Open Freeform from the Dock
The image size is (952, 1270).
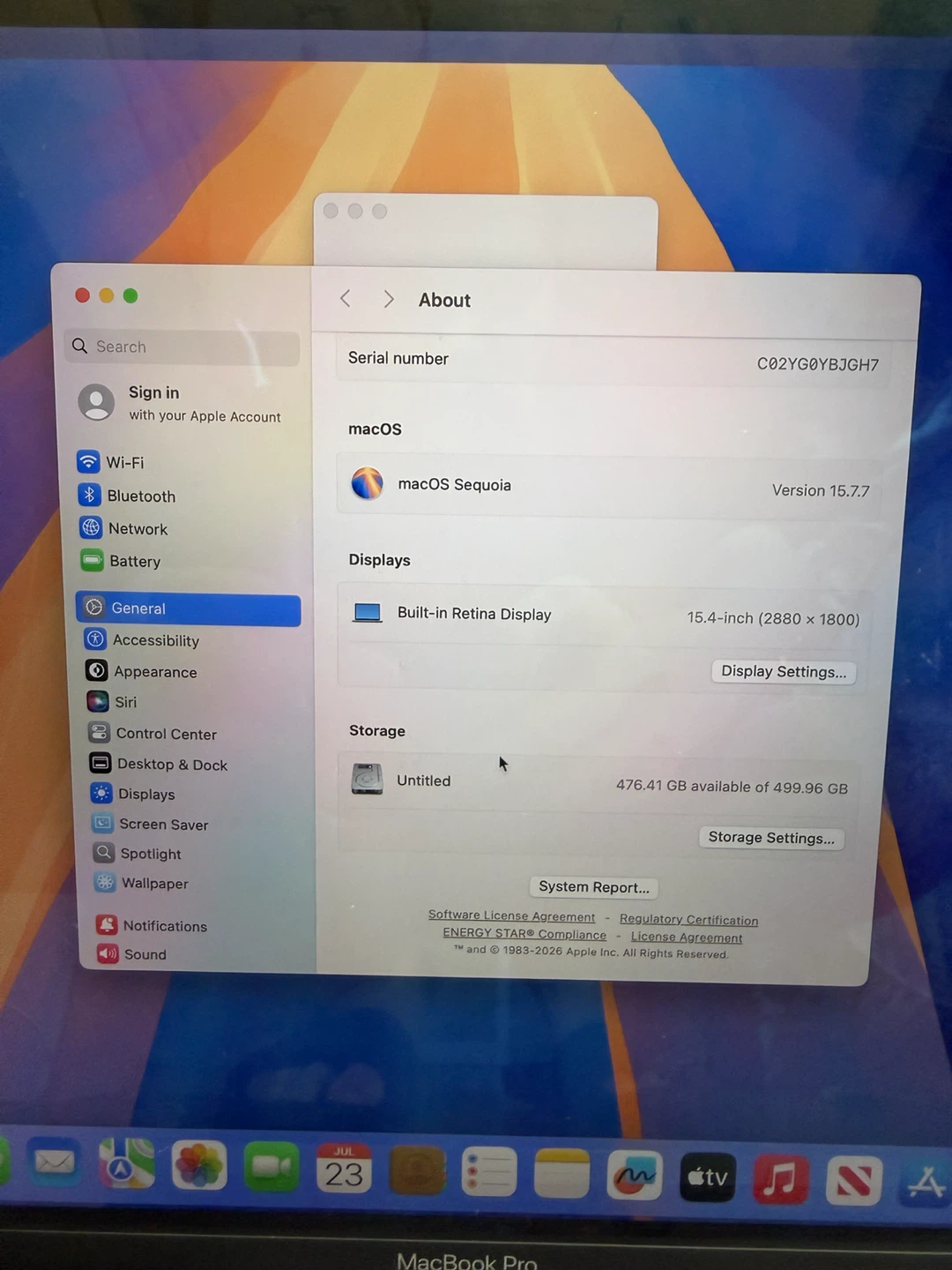635,1175
